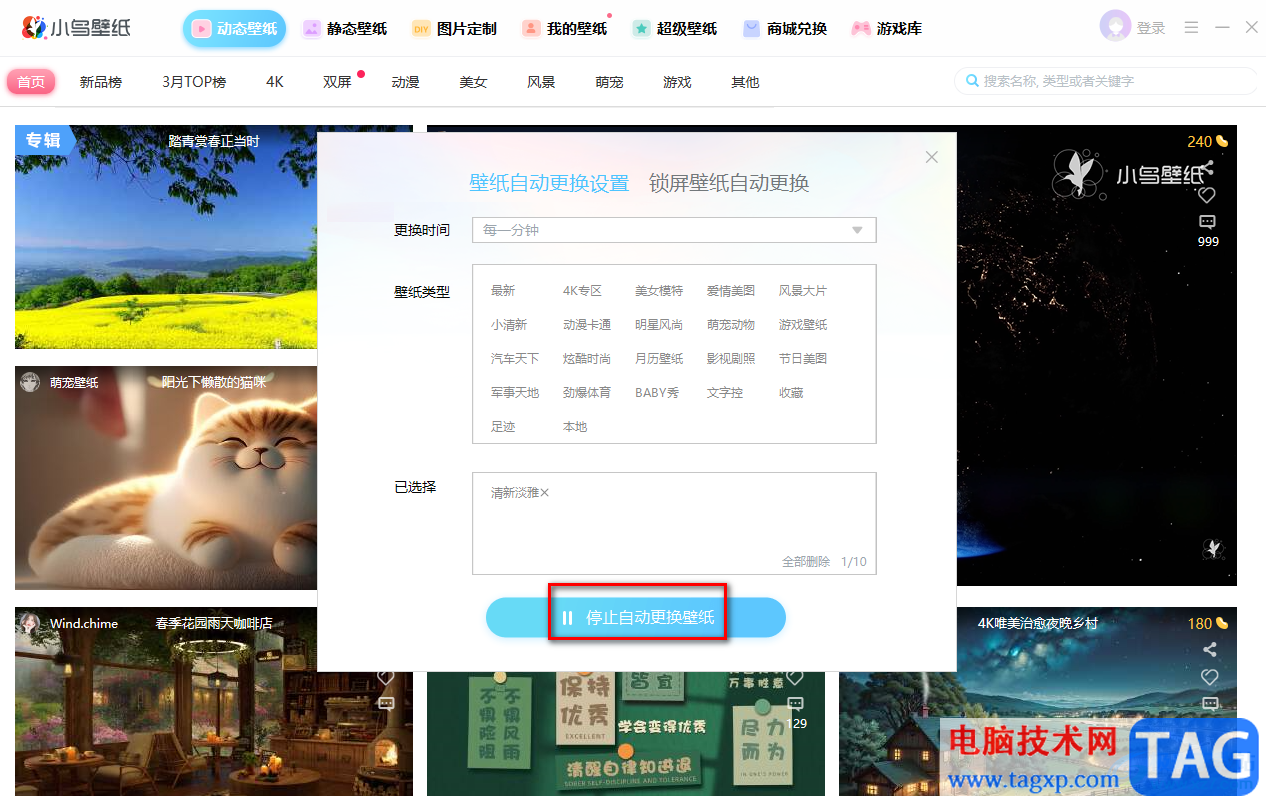Screen dimensions: 1266x800
Task: Select the 萌宠 category
Action: (609, 82)
